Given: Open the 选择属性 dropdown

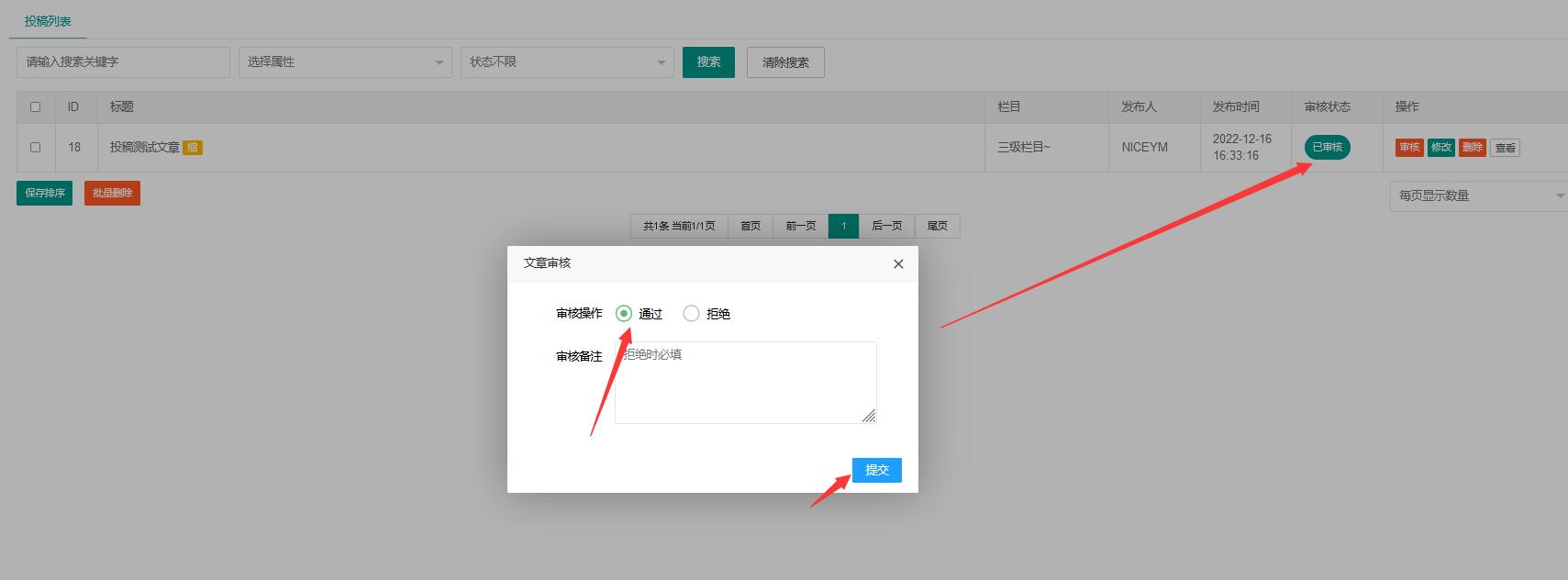Looking at the screenshot, I should click(345, 62).
